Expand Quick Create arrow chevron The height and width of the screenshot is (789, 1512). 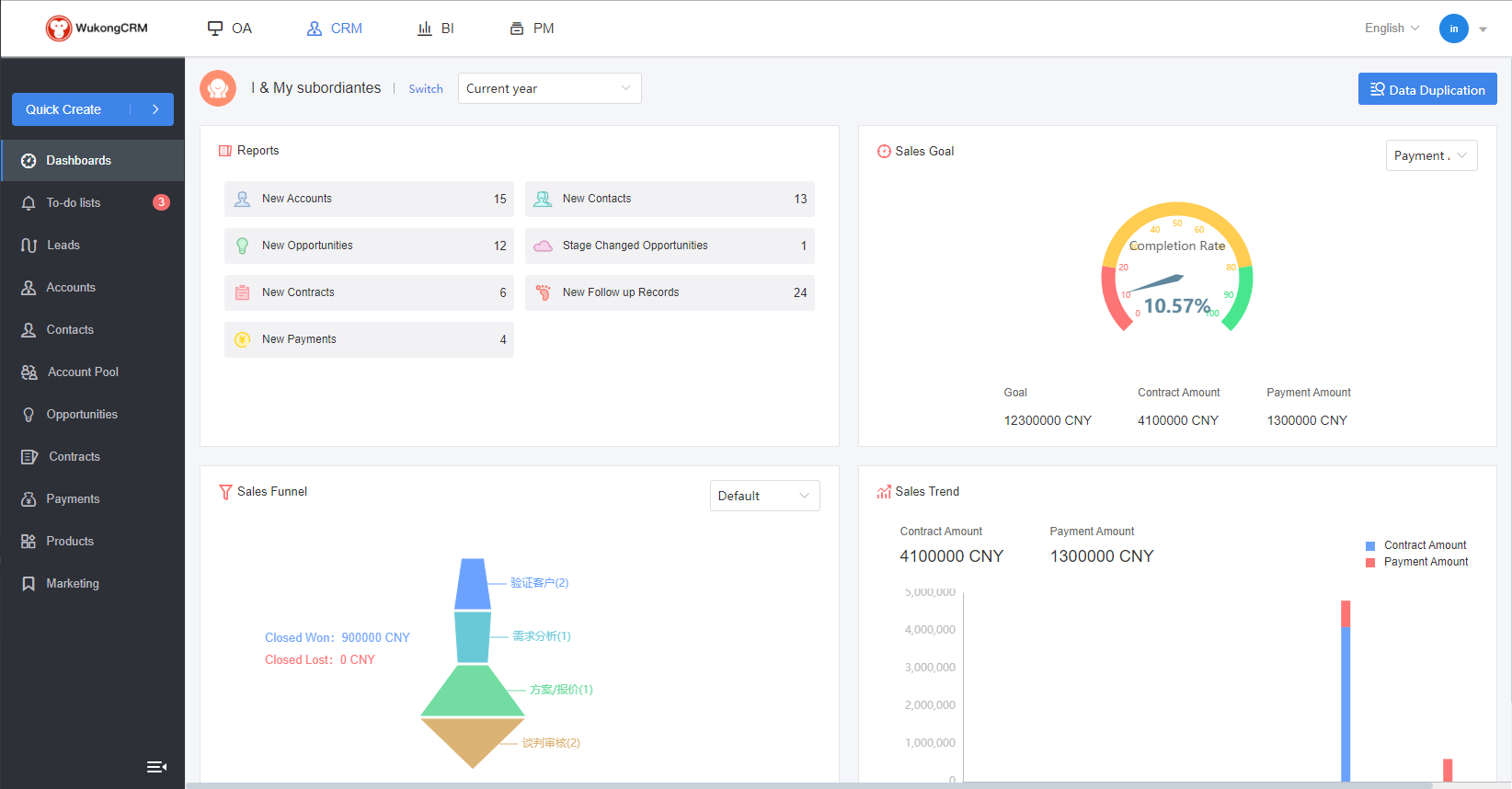[156, 109]
